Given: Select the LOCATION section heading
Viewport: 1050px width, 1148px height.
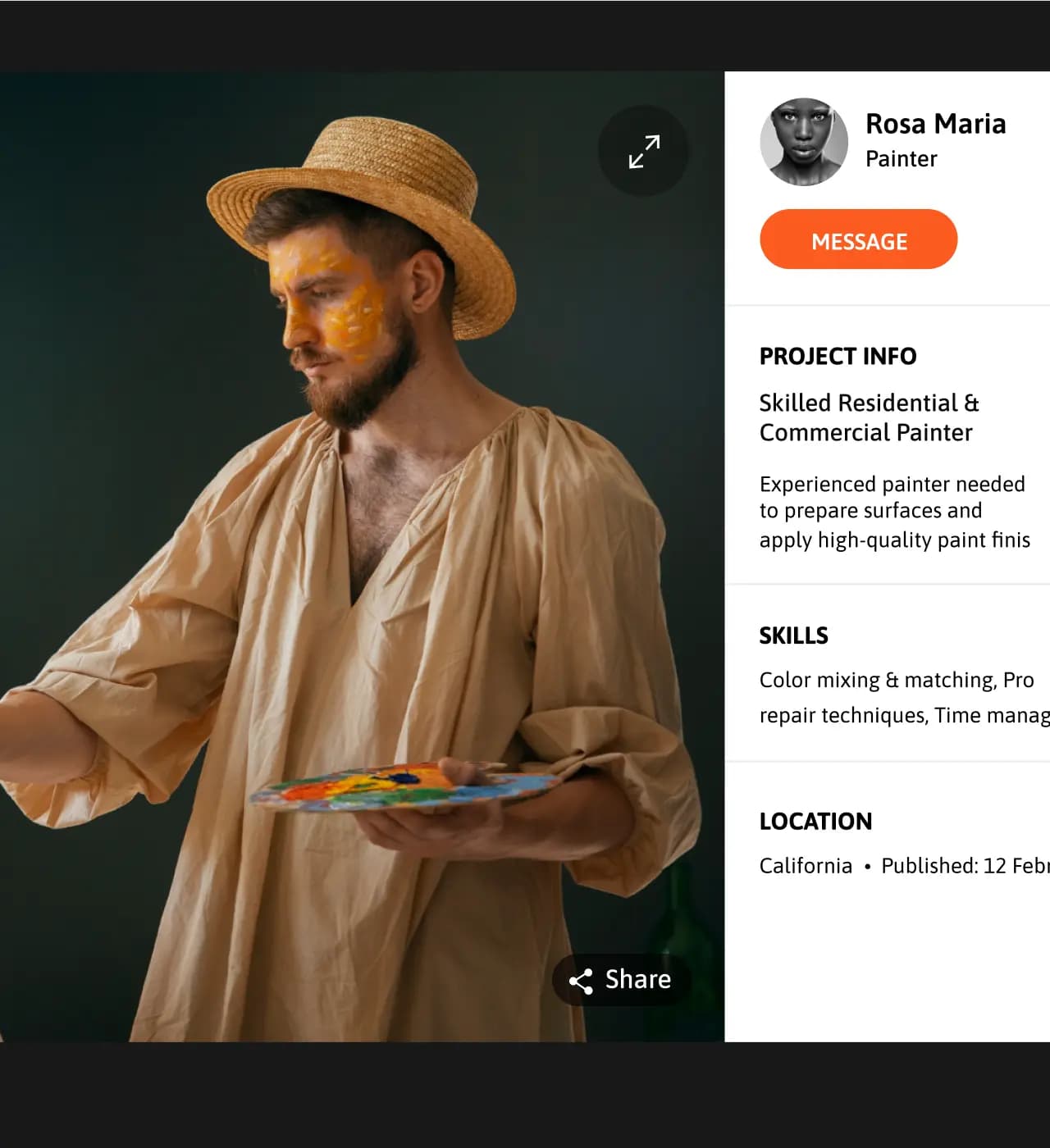Looking at the screenshot, I should (x=815, y=822).
